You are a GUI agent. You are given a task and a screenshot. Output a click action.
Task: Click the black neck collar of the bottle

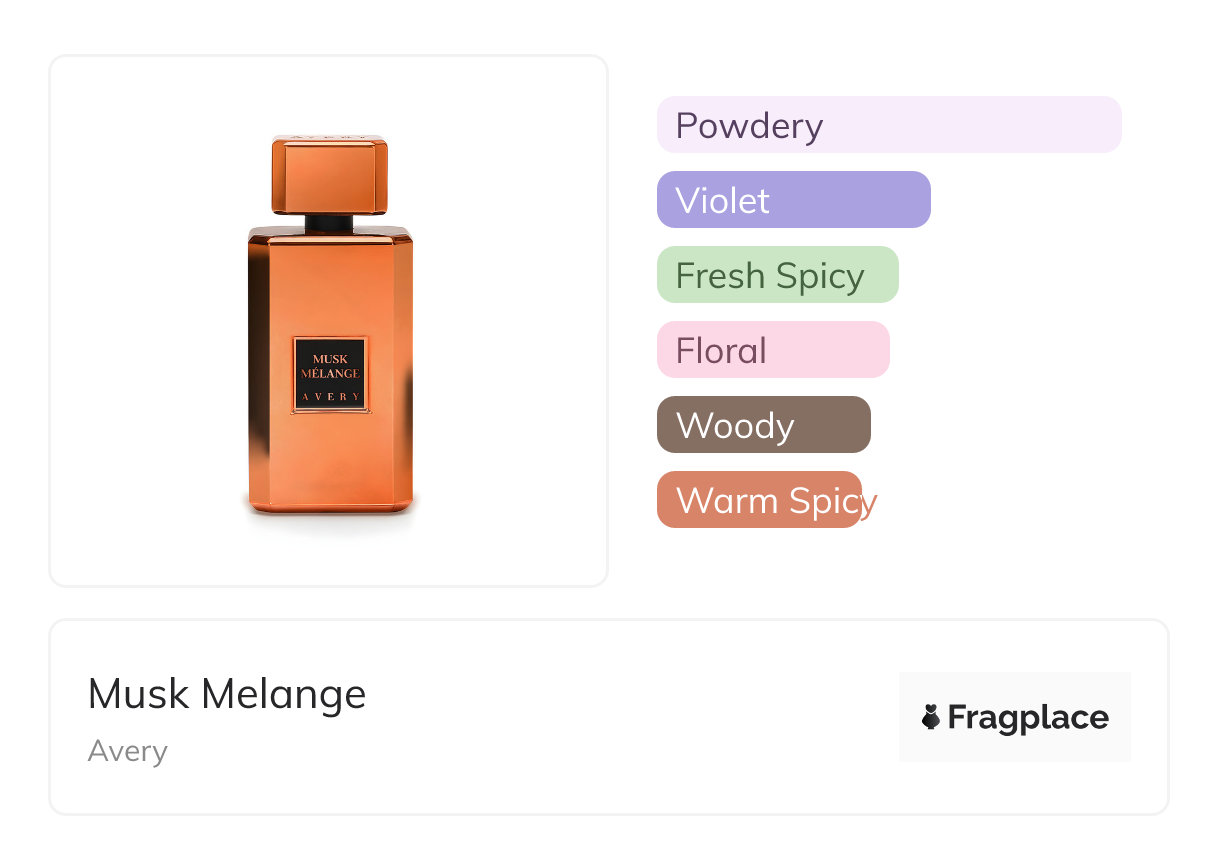coord(329,221)
